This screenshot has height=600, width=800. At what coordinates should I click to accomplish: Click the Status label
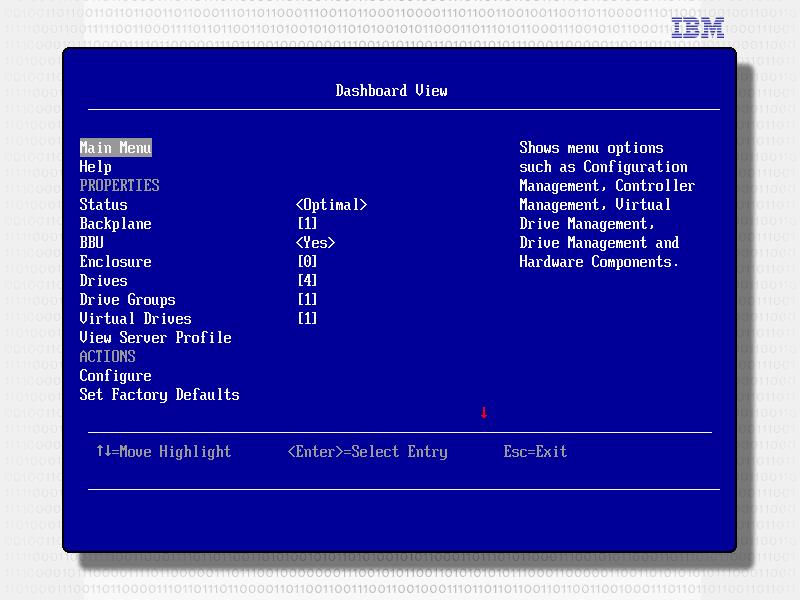(x=103, y=205)
